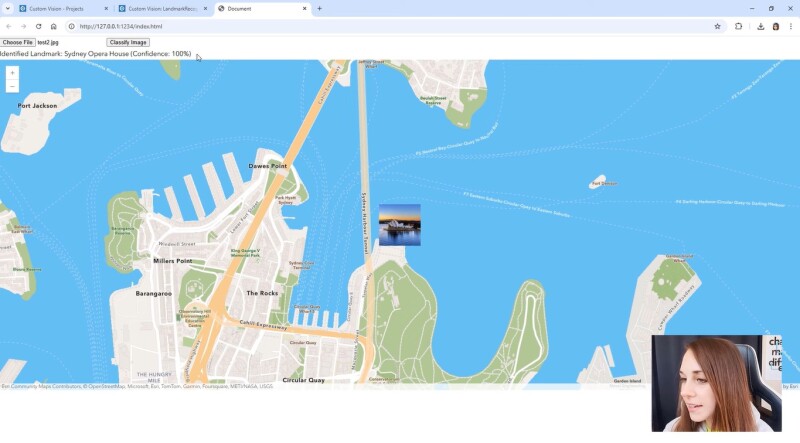Click the Choose File button
Image resolution: width=800 pixels, height=443 pixels.
pos(18,42)
